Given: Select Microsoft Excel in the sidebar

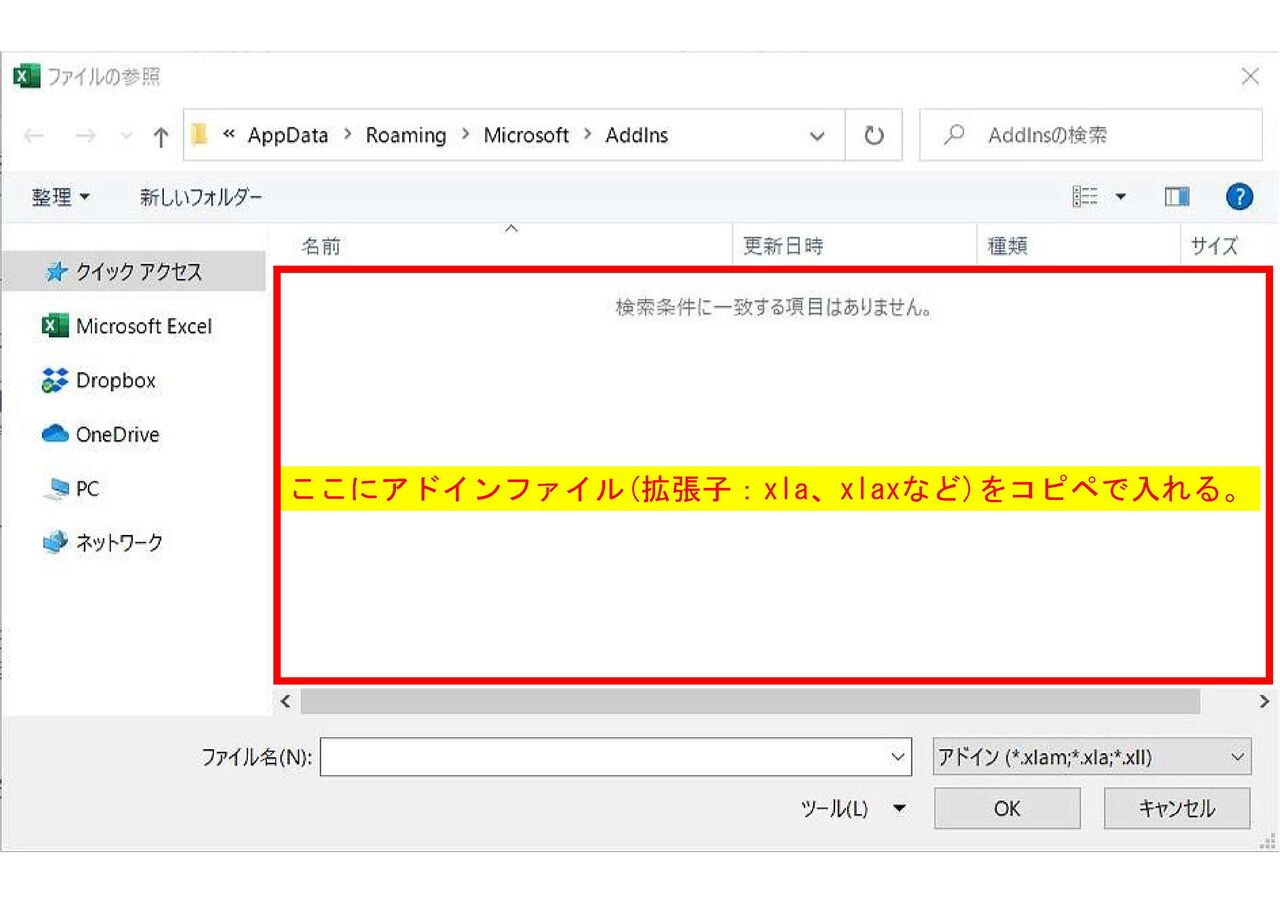Looking at the screenshot, I should (x=144, y=326).
